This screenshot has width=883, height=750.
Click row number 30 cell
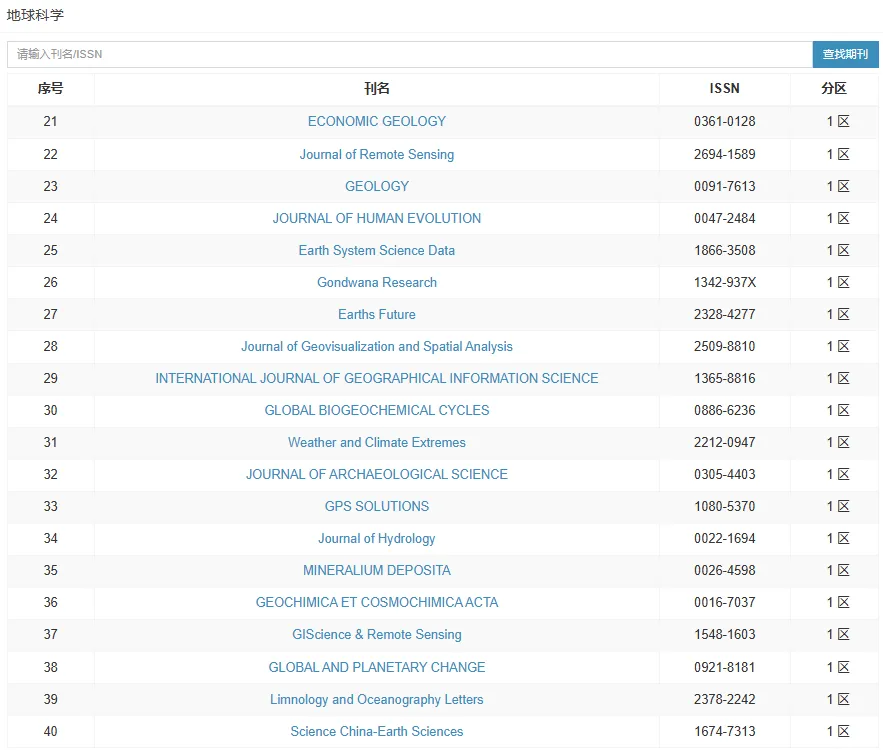(51, 410)
